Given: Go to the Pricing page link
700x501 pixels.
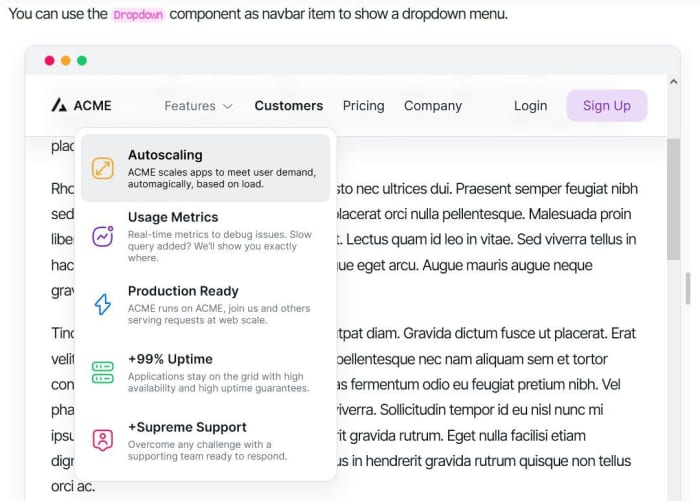Looking at the screenshot, I should pos(363,106).
